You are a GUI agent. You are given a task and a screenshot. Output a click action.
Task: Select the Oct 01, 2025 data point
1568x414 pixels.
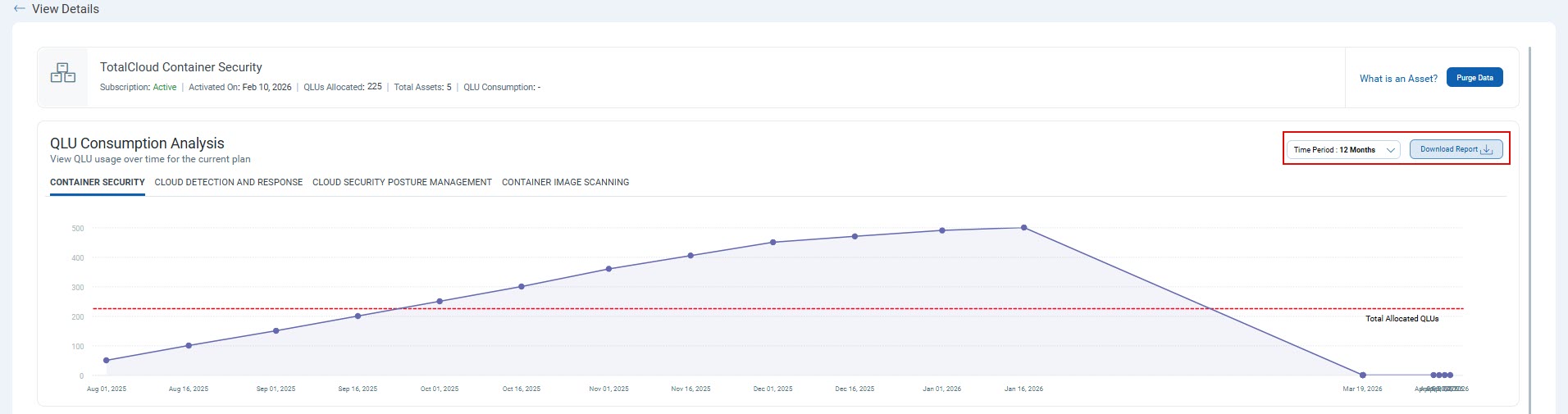[x=440, y=301]
